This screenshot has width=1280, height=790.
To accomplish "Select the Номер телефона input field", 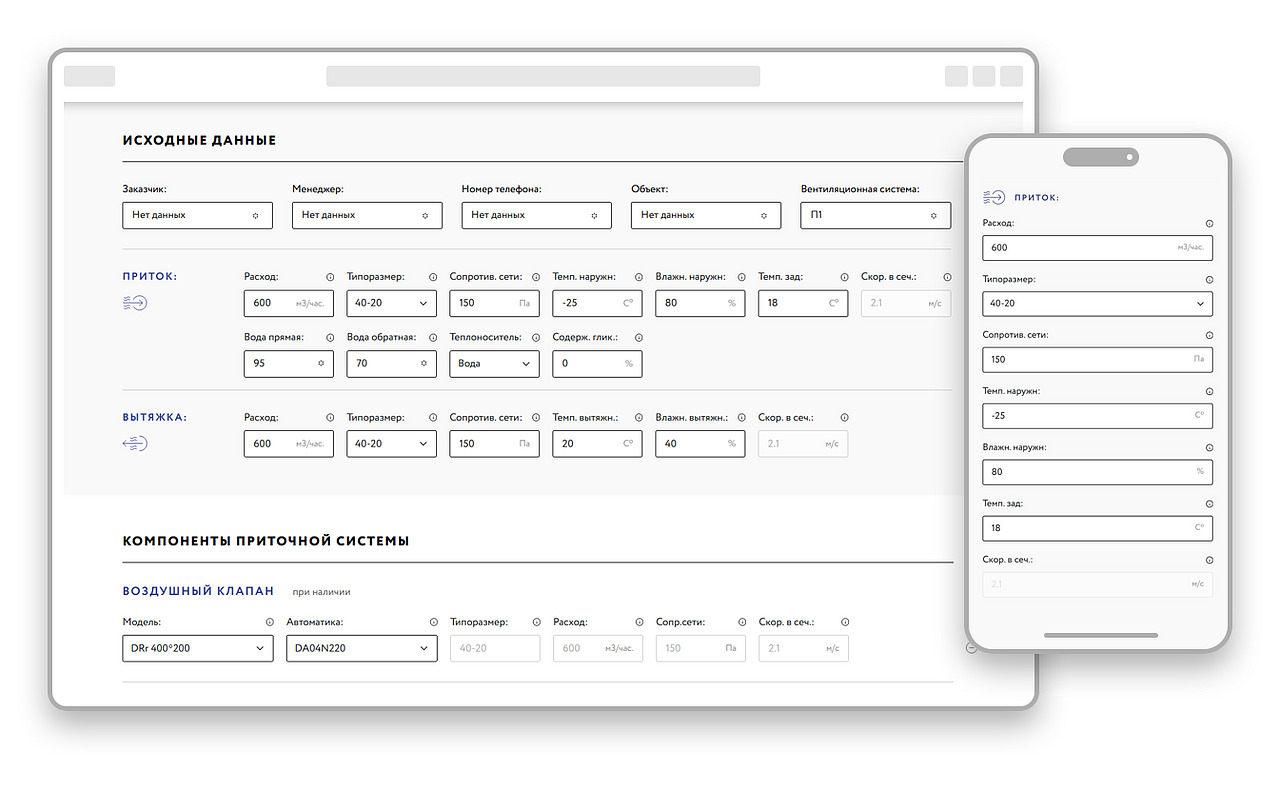I will [x=536, y=215].
